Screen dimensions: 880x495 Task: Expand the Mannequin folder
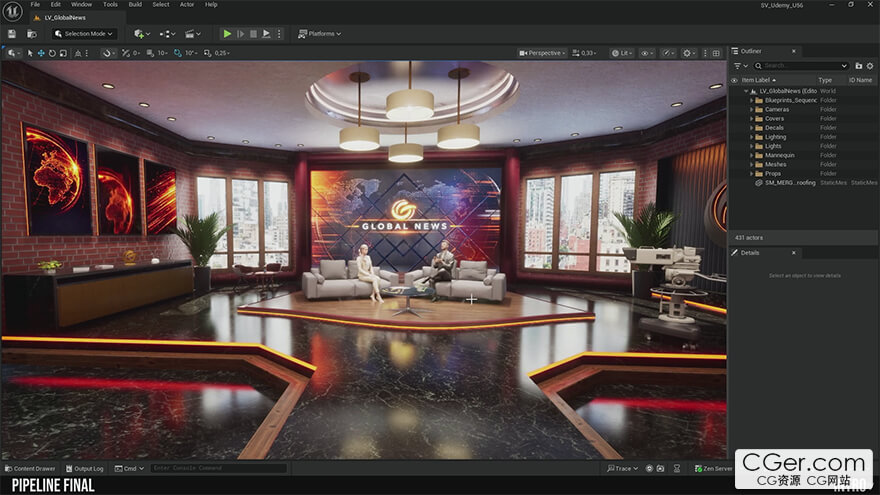(x=751, y=155)
